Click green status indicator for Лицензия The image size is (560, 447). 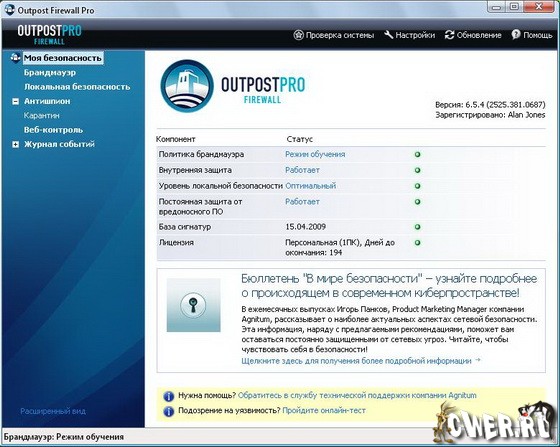click(417, 243)
